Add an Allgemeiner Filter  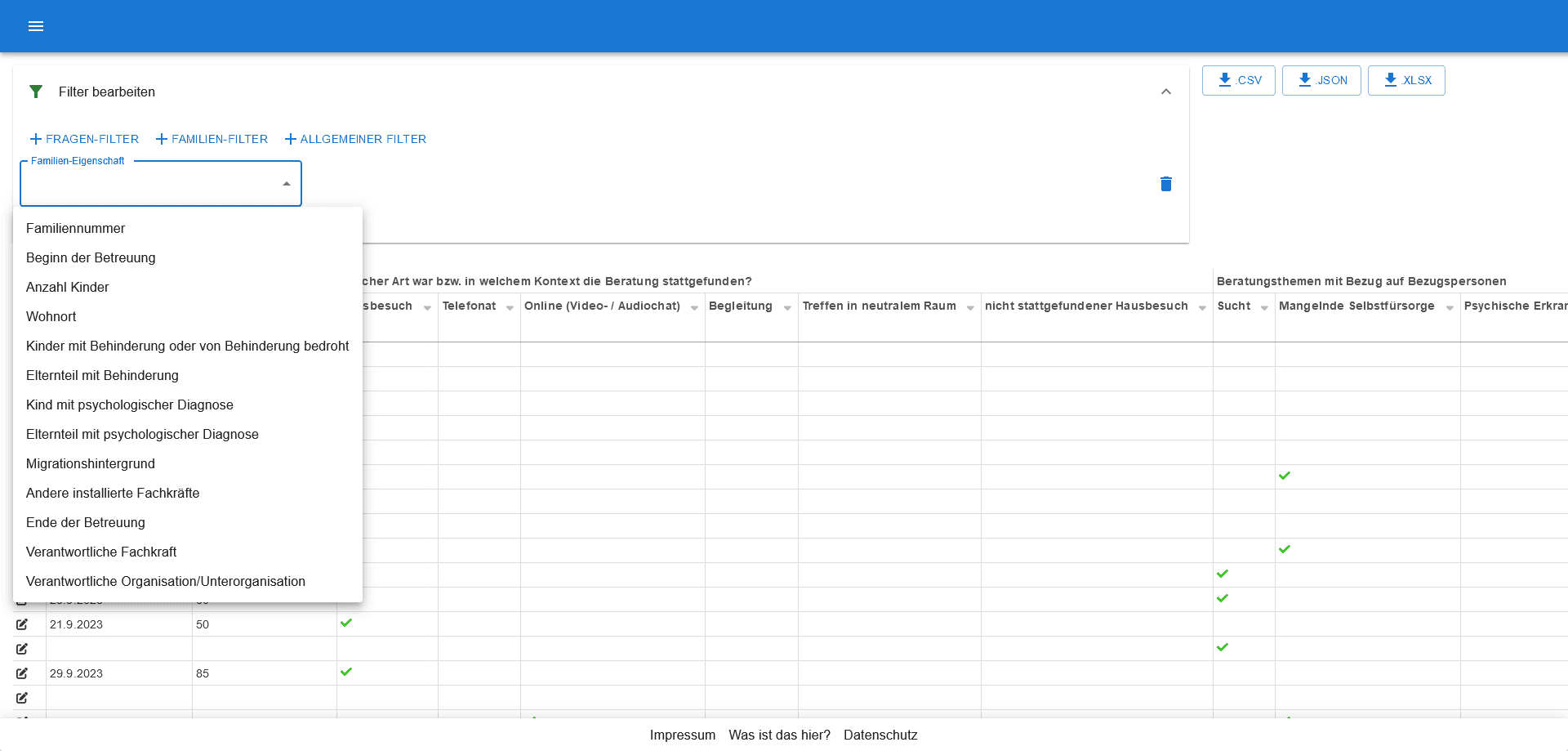click(355, 139)
